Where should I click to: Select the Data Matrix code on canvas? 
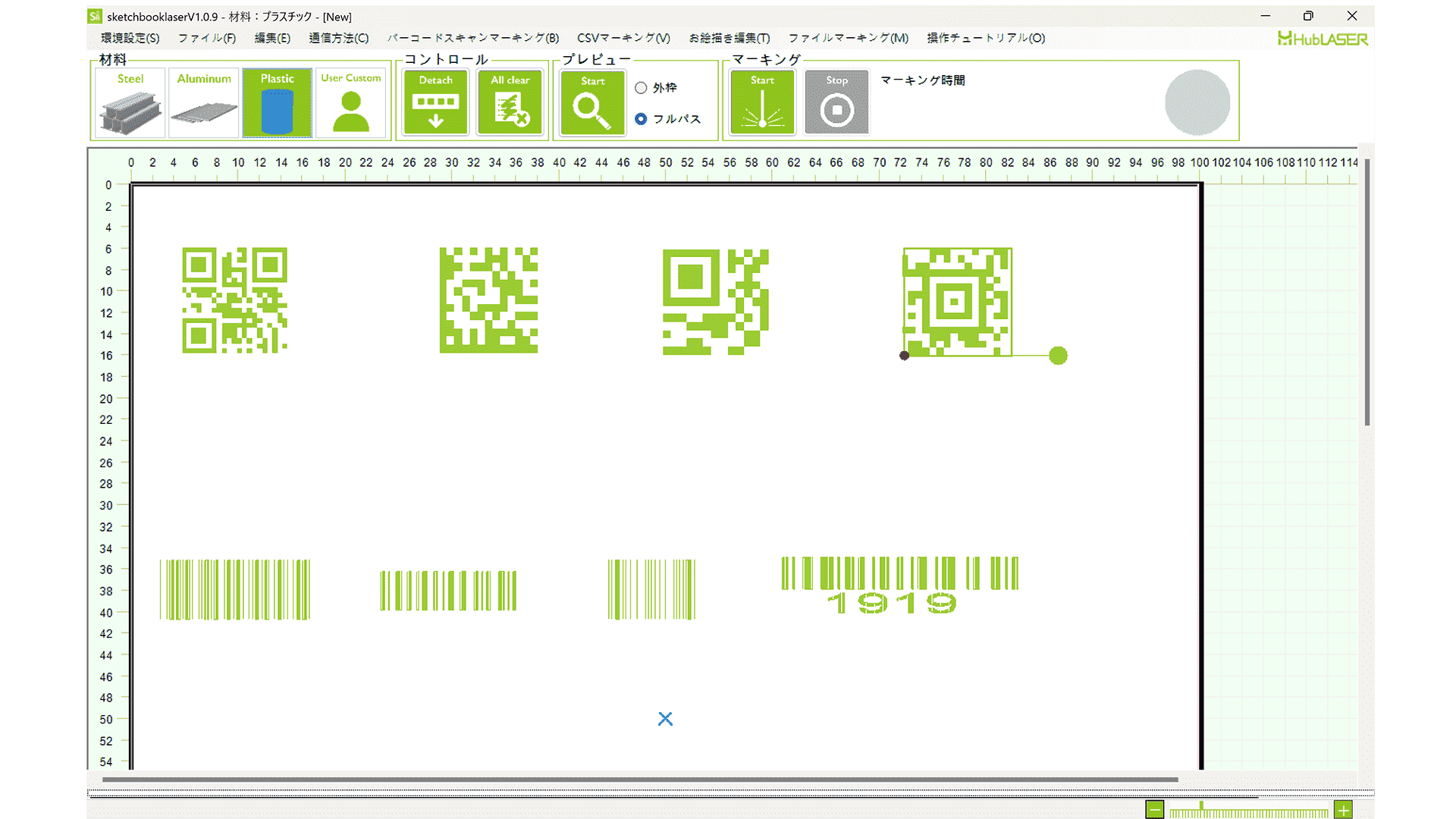(x=489, y=300)
